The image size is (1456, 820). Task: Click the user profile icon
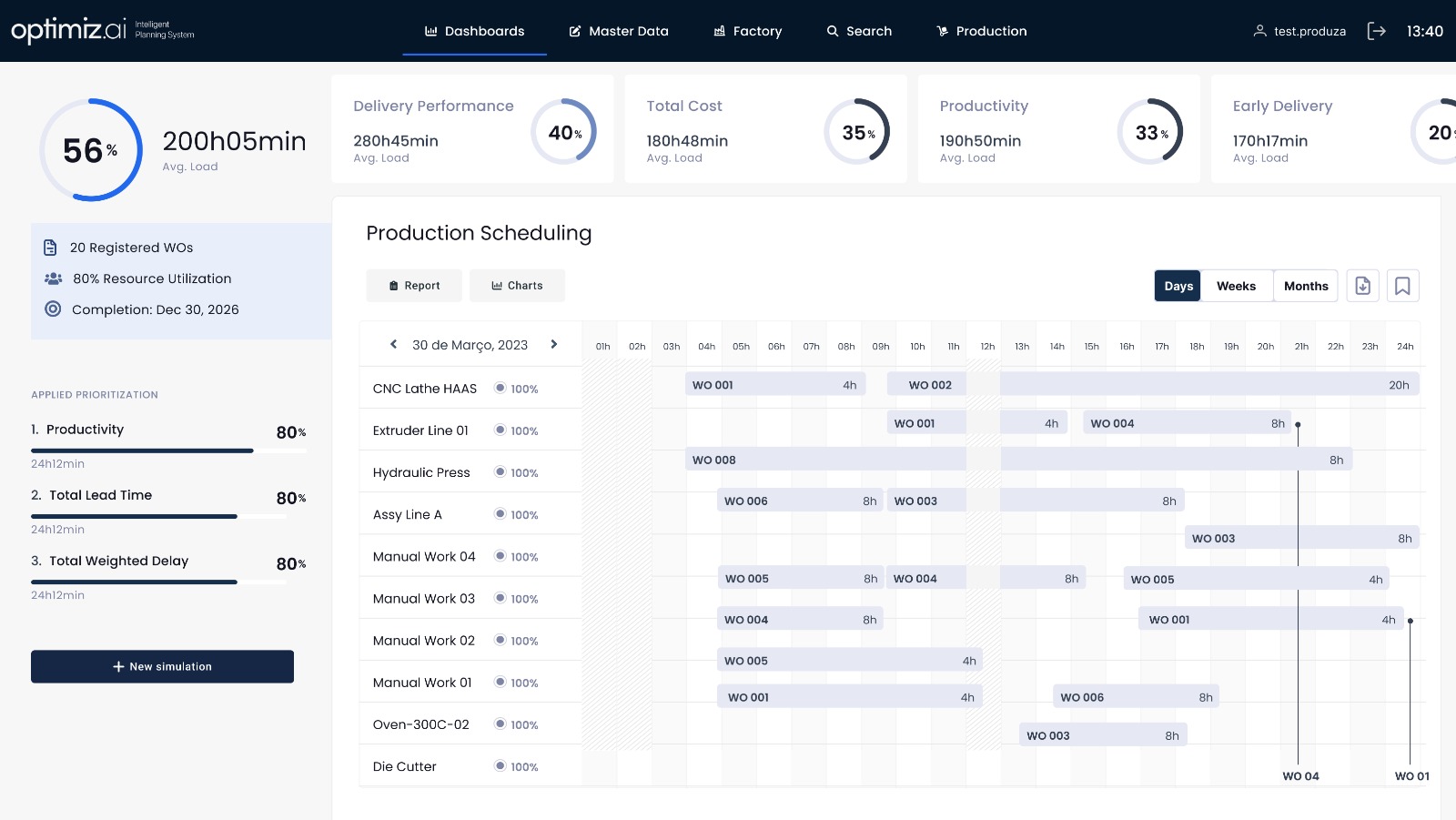click(x=1259, y=31)
